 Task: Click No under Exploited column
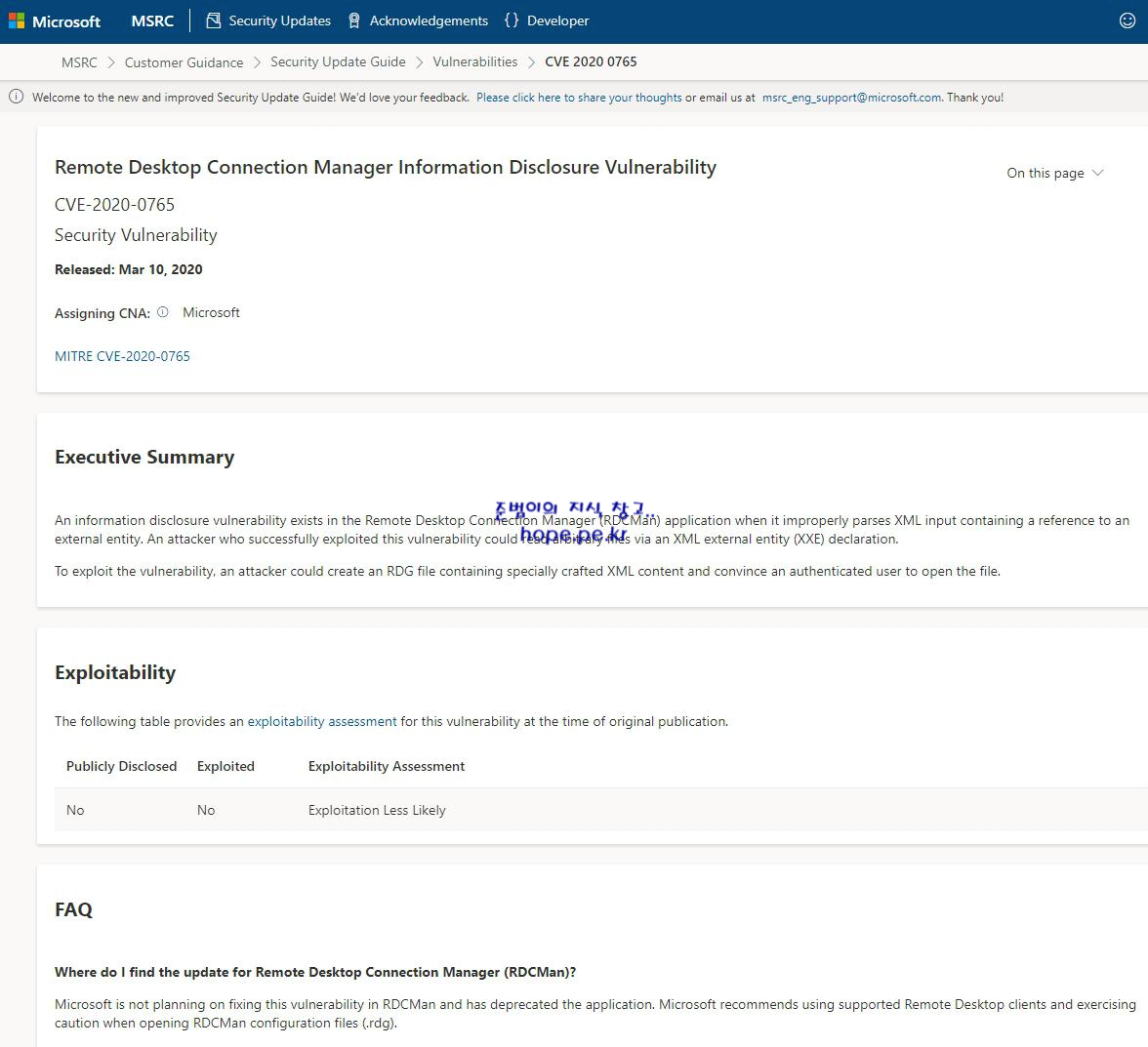206,810
